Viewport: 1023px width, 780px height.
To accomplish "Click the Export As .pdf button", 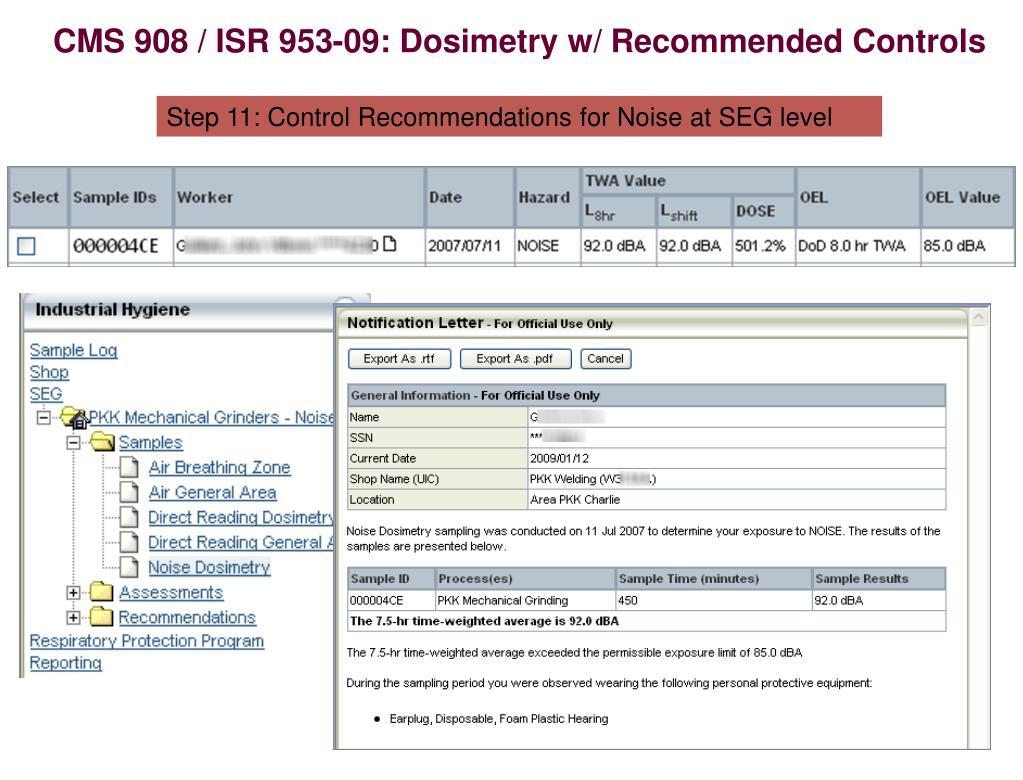I will [515, 359].
